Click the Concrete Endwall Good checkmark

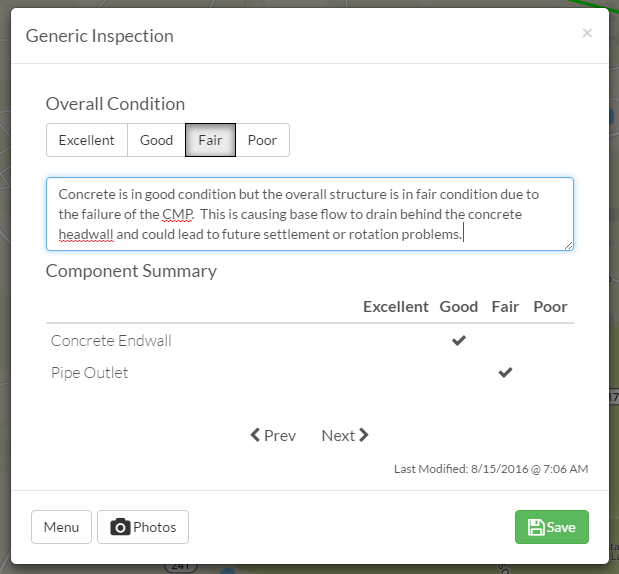pos(459,340)
